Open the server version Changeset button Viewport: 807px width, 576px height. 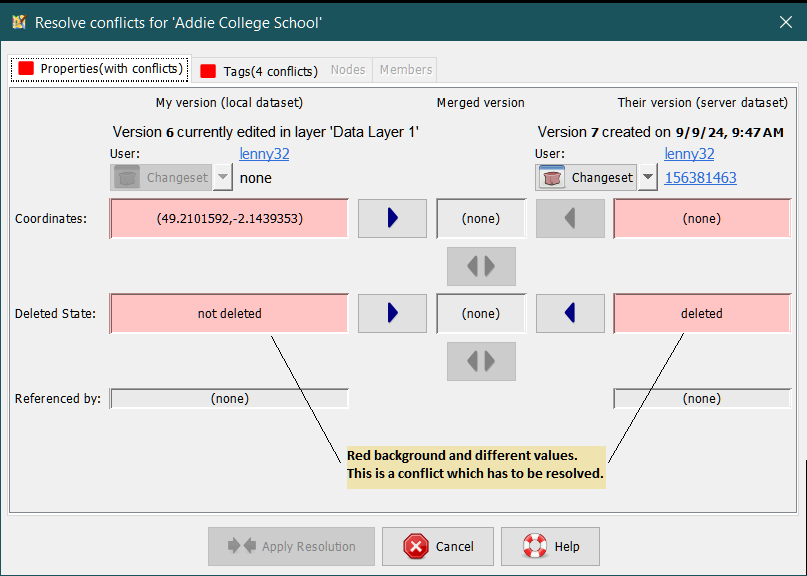click(587, 178)
